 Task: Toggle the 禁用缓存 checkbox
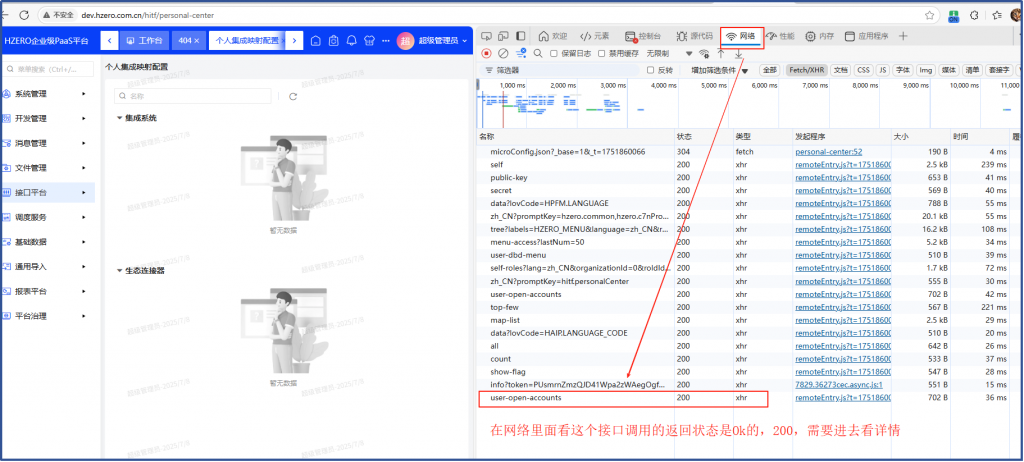point(602,53)
